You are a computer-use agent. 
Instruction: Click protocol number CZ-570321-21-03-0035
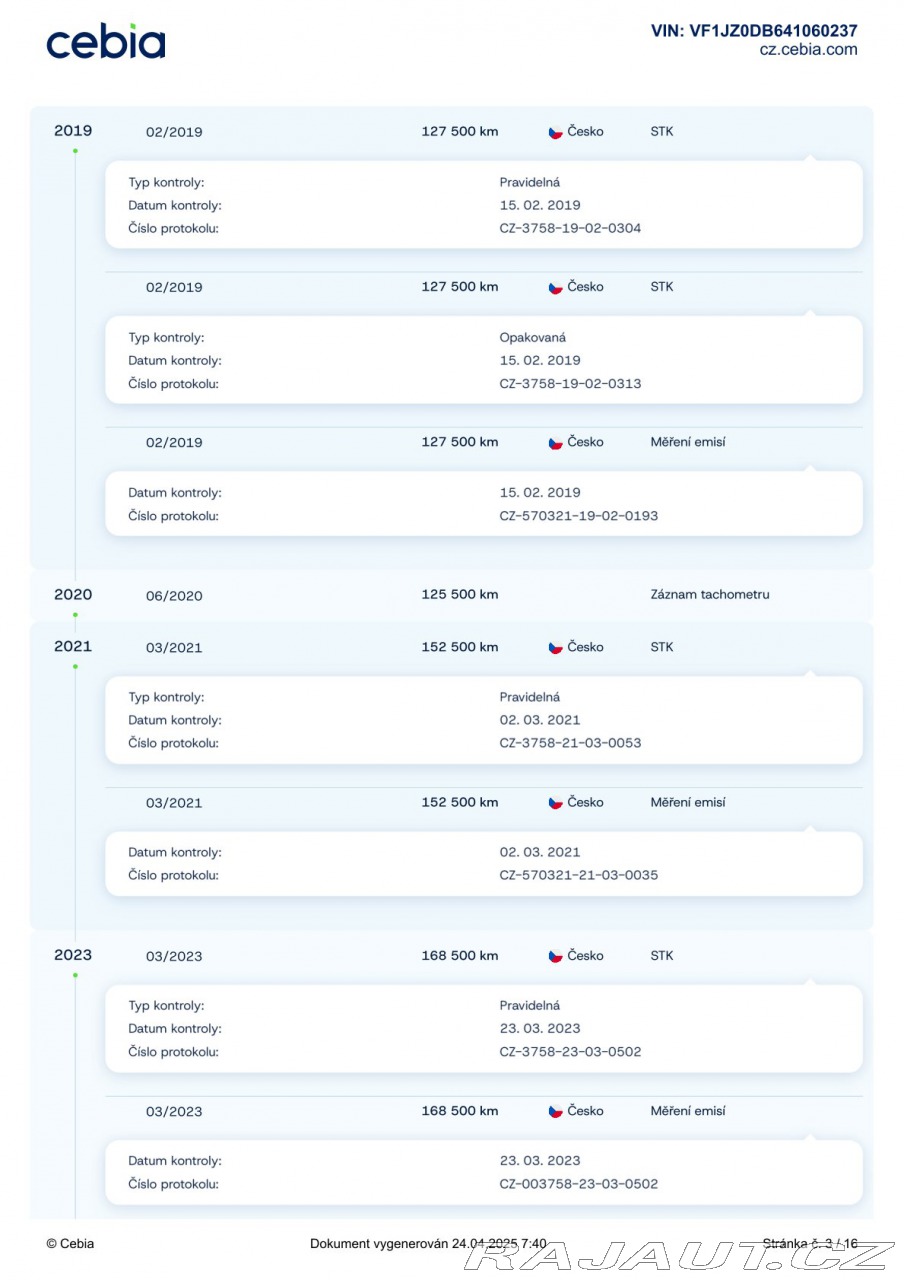point(579,875)
